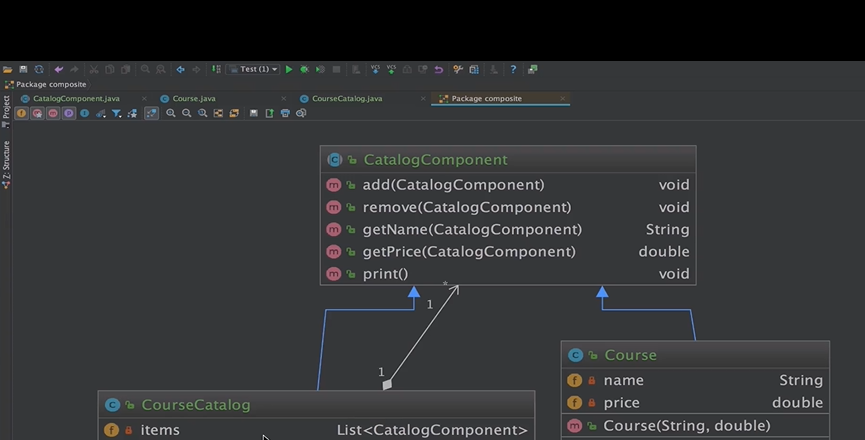
Task: Select the getName(CatalogComponent) method row
Action: point(508,229)
